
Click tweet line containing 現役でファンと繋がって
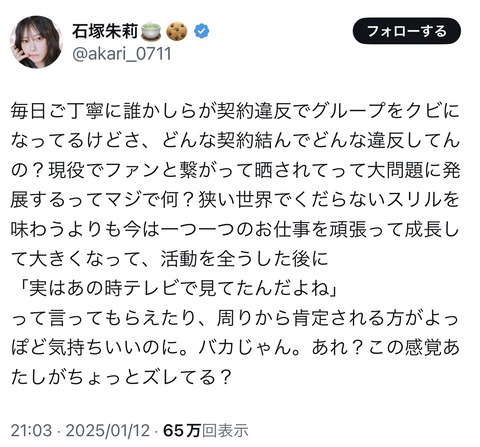[235, 171]
